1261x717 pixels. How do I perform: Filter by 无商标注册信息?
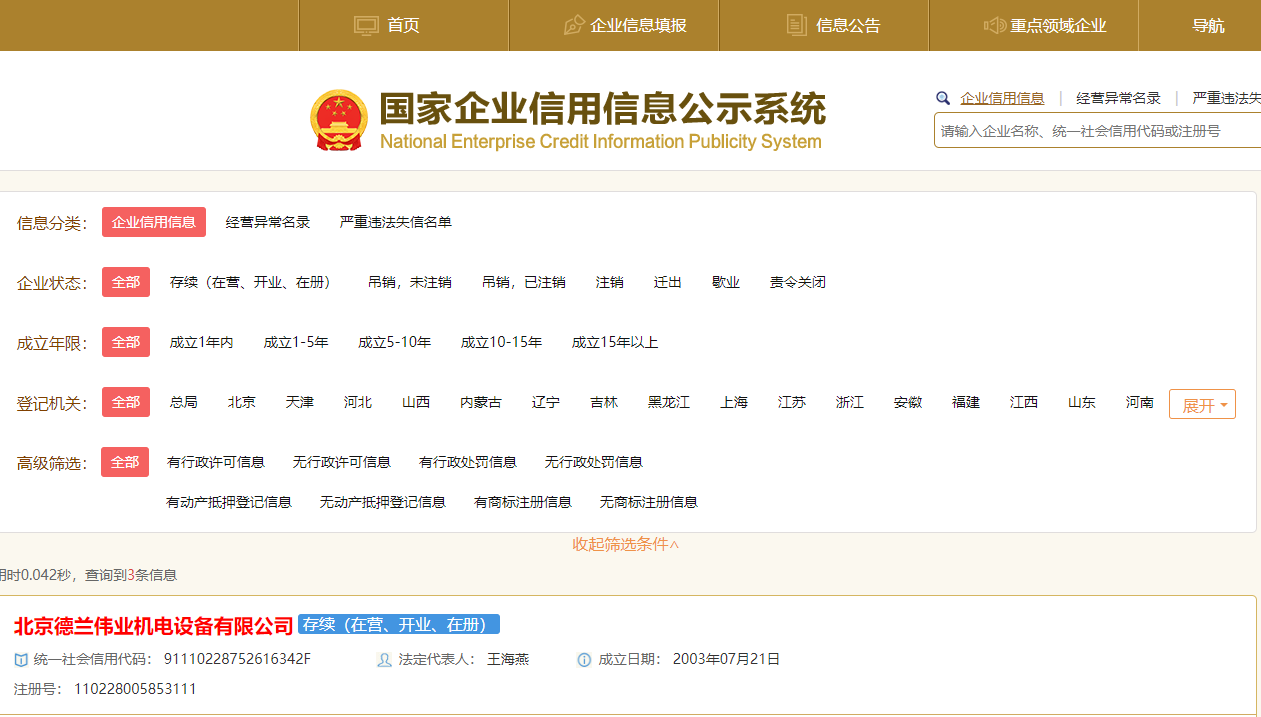[649, 502]
